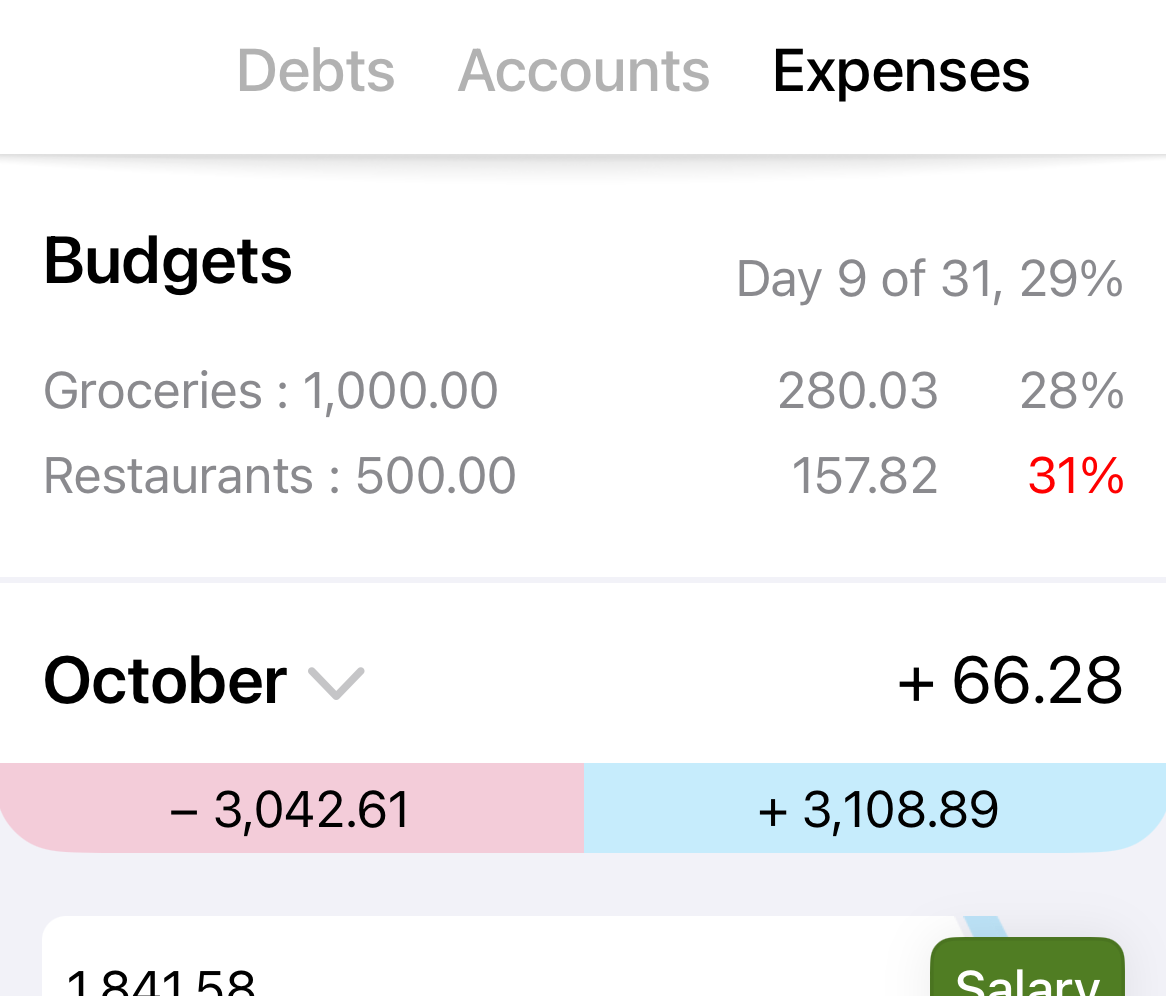Tap the green Salary category tag
Image resolution: width=1166 pixels, height=996 pixels.
coord(1027,975)
